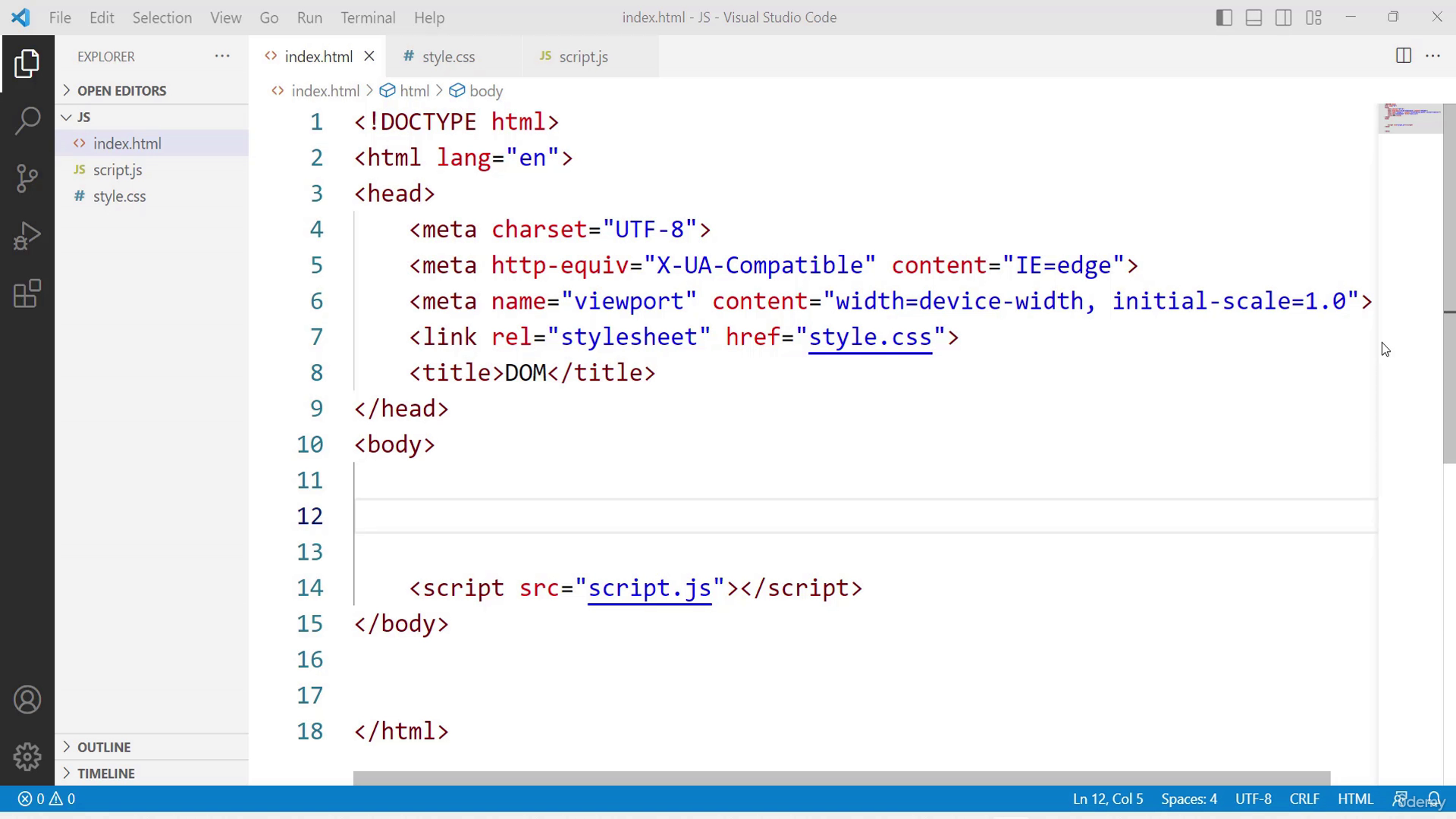Screen dimensions: 1456x819
Task: Collapse the JS folder section
Action: pyautogui.click(x=152, y=118)
